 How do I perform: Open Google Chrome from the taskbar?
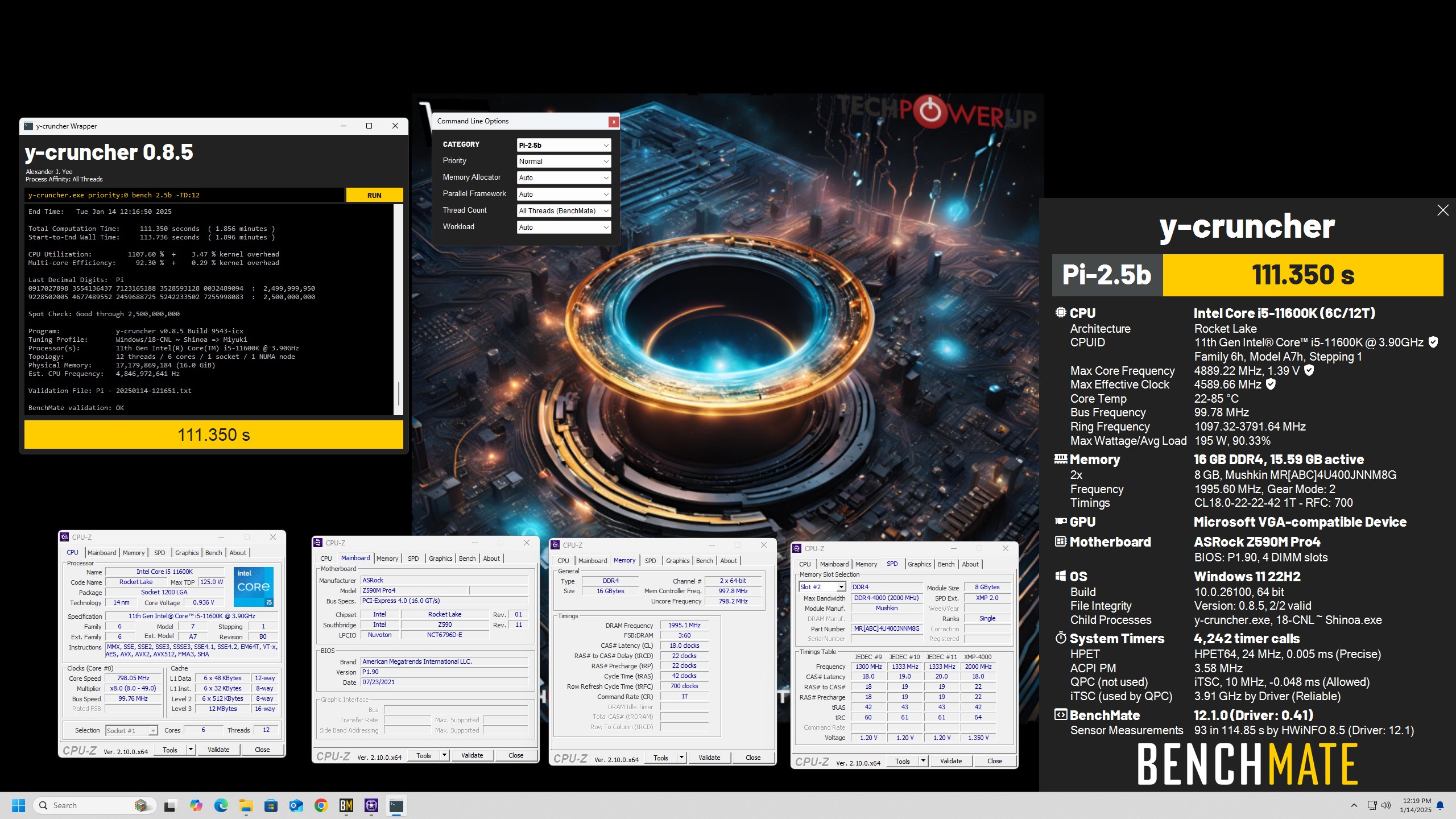(321, 805)
